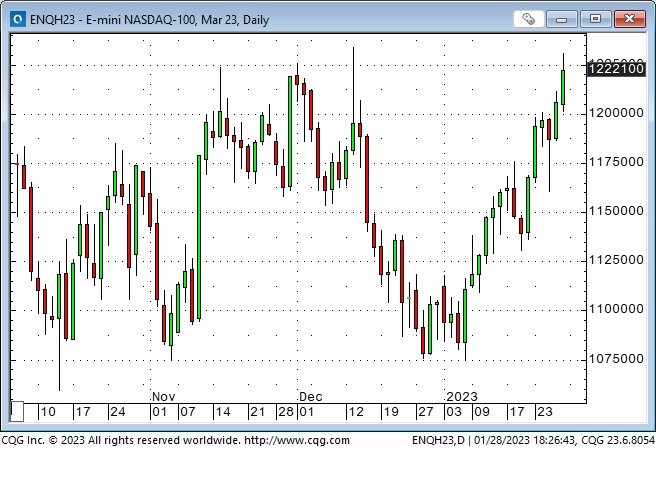Click the 1175000 price axis label
The width and height of the screenshot is (656, 496).
click(616, 162)
